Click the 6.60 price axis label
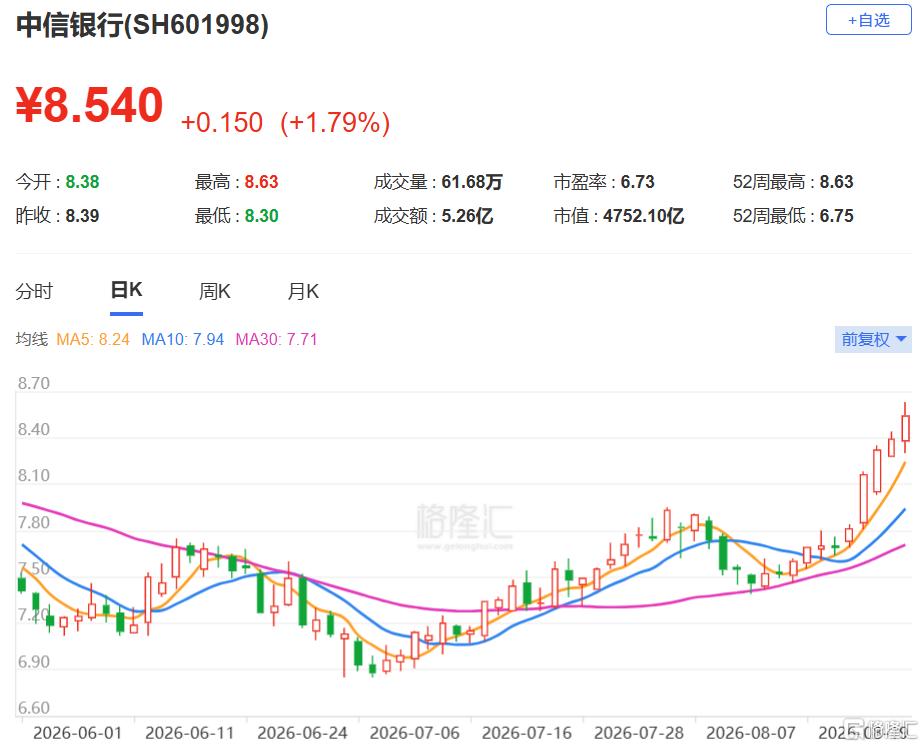 34,708
